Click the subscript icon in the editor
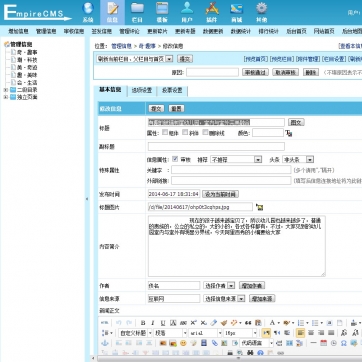Screen dimensions: 362x362 tap(203, 323)
